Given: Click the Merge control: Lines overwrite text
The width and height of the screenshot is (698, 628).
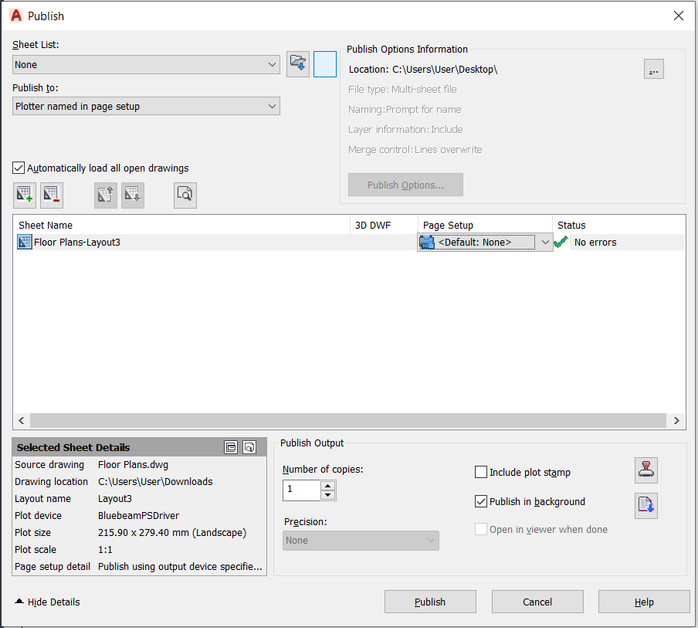Looking at the screenshot, I should point(415,150).
